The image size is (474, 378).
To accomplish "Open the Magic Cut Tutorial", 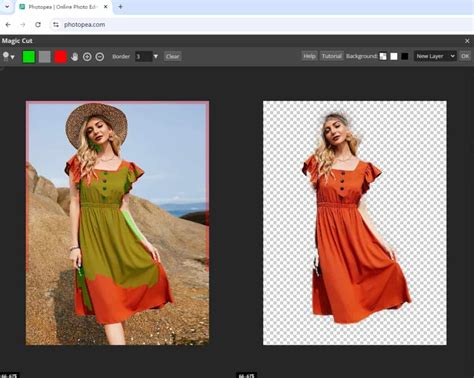I will coord(331,56).
